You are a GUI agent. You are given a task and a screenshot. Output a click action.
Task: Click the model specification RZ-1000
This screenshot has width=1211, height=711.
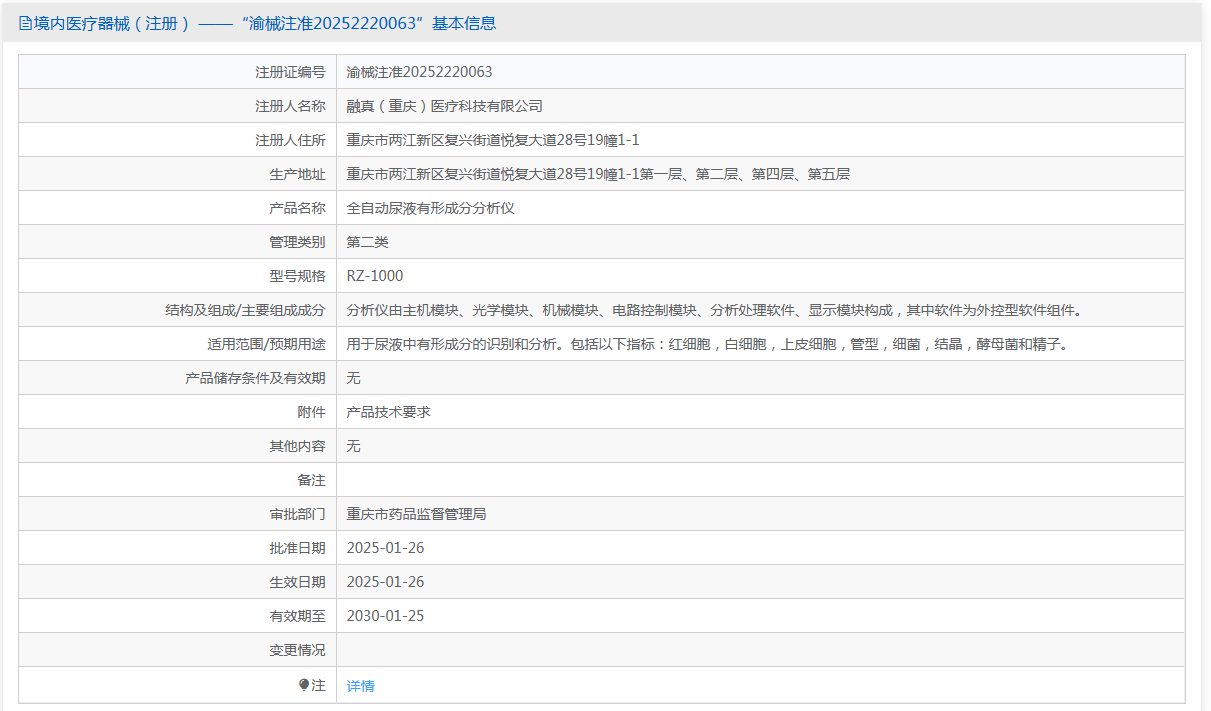point(375,276)
